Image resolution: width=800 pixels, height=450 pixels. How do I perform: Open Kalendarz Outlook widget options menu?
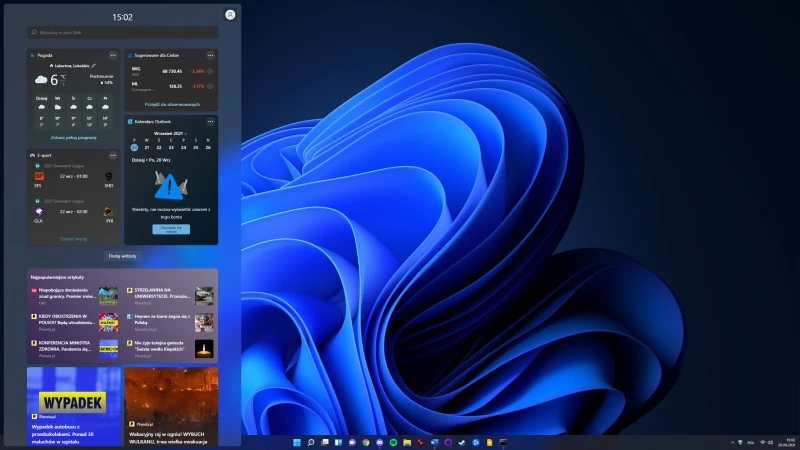click(210, 121)
